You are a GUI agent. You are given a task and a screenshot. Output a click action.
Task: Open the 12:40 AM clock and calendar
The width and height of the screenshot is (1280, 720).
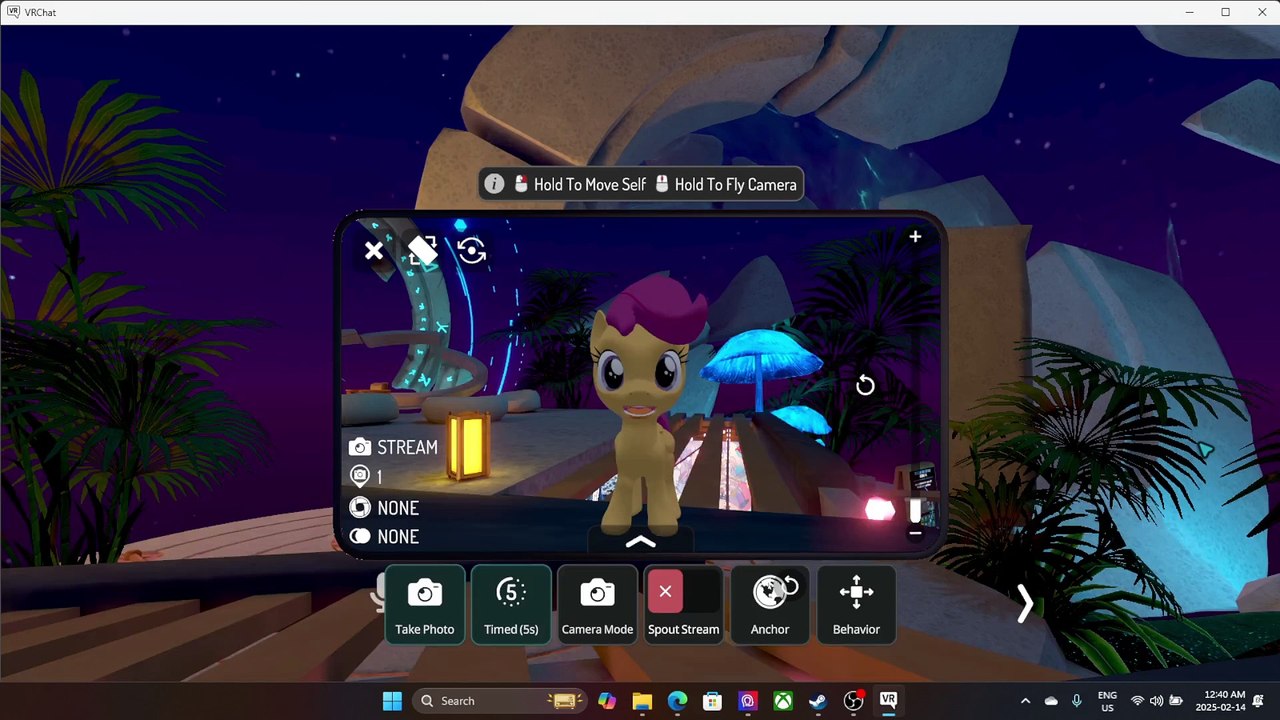[1220, 701]
